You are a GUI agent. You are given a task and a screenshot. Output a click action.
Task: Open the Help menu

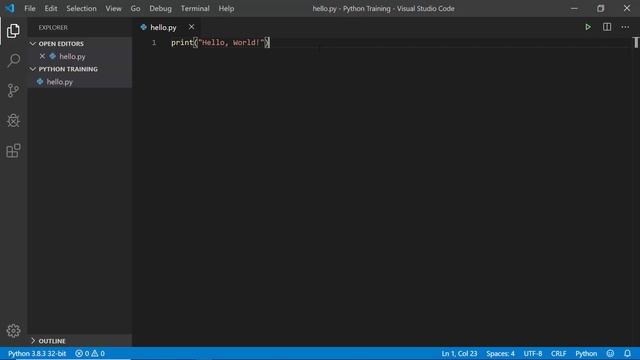[226, 8]
